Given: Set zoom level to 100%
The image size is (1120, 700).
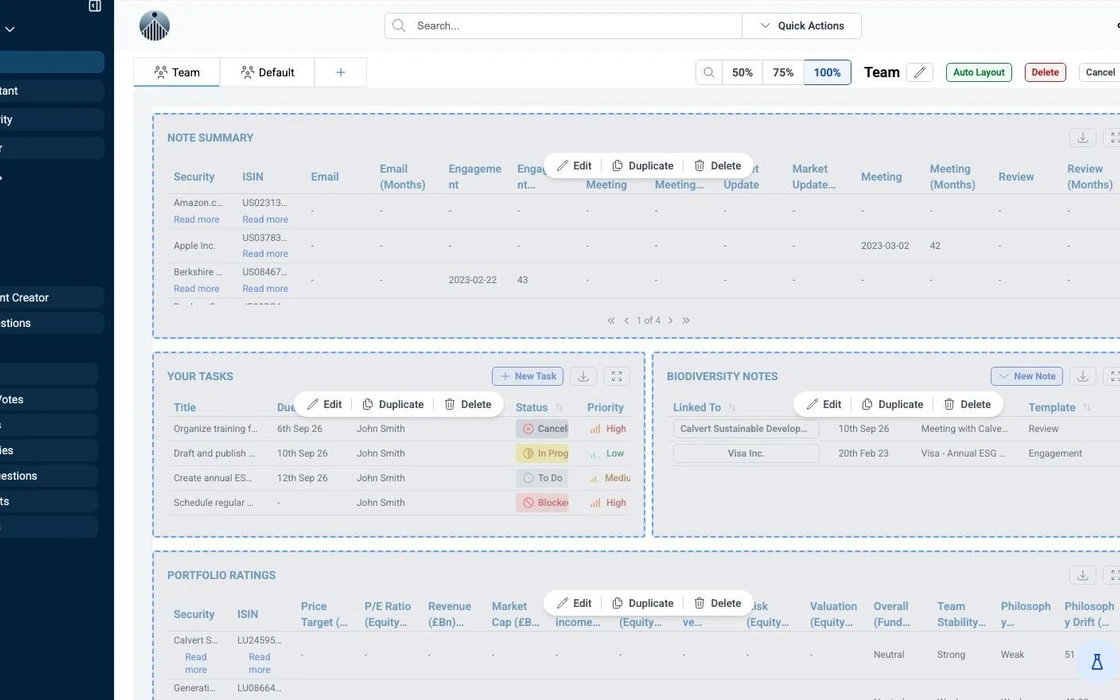Looking at the screenshot, I should point(827,72).
